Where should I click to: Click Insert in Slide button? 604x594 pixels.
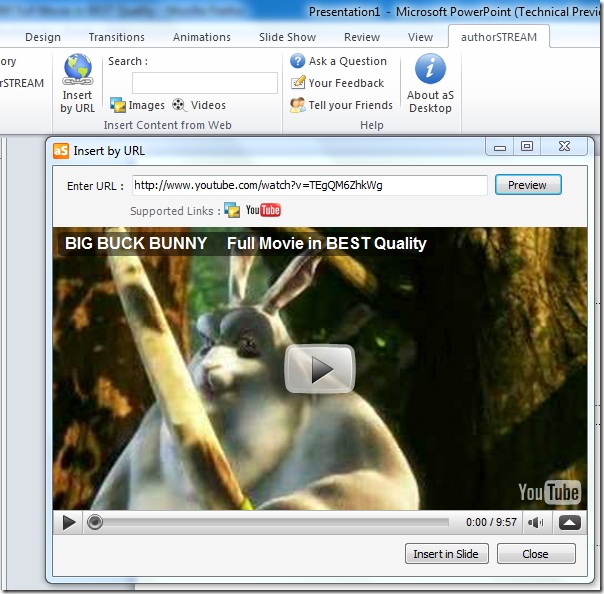pyautogui.click(x=446, y=554)
